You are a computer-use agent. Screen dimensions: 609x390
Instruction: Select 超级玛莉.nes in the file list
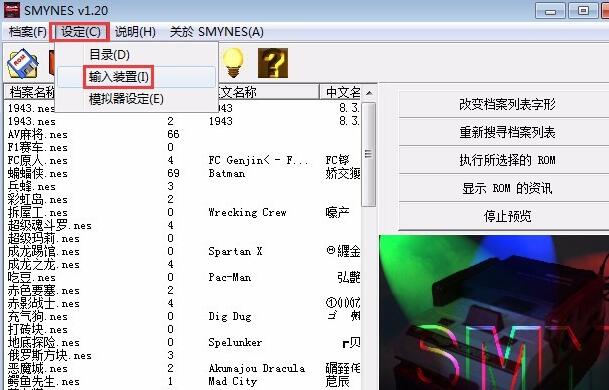(44, 239)
